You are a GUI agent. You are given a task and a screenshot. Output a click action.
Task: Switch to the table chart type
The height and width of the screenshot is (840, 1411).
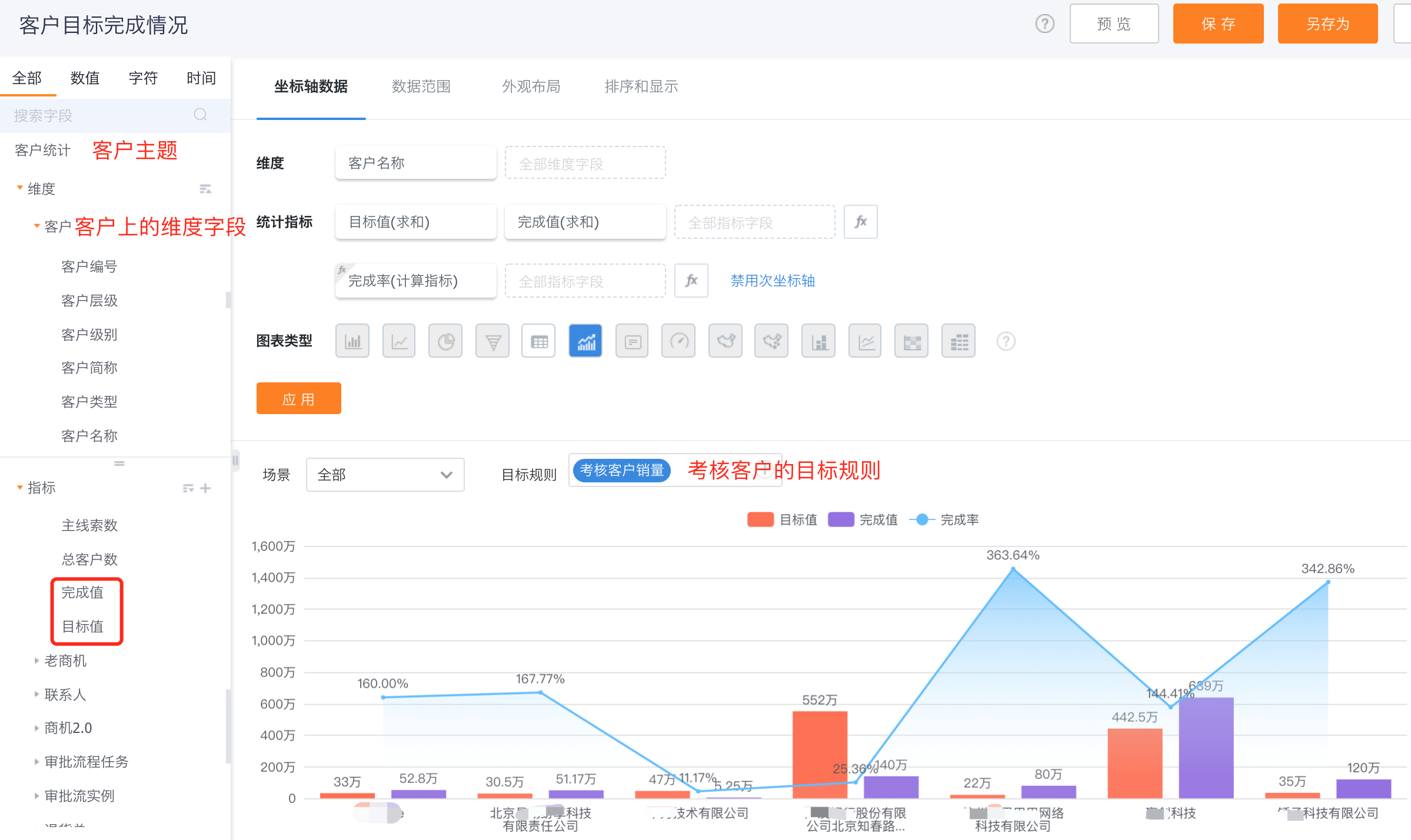point(538,341)
